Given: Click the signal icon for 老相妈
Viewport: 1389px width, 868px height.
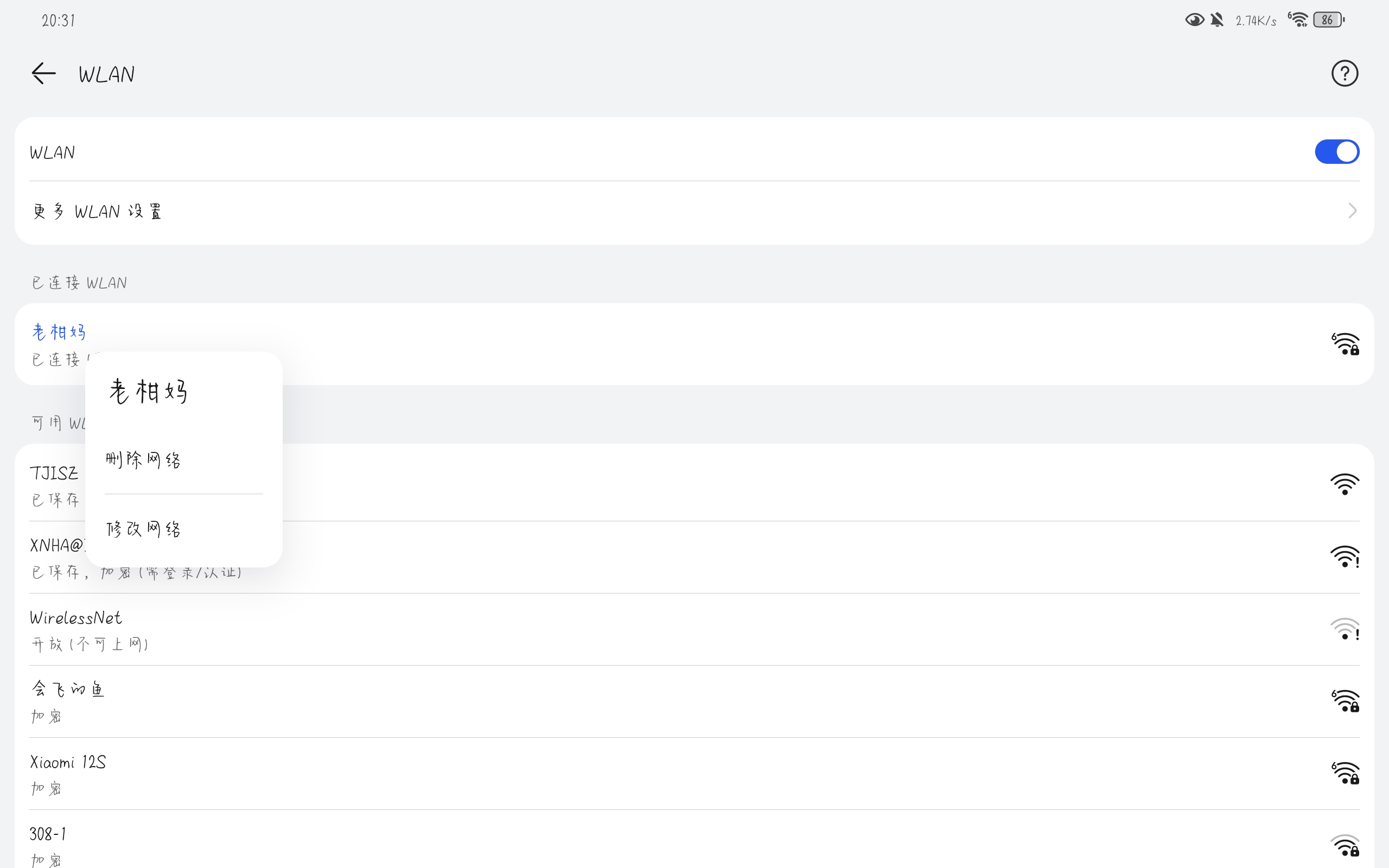Looking at the screenshot, I should coord(1345,344).
